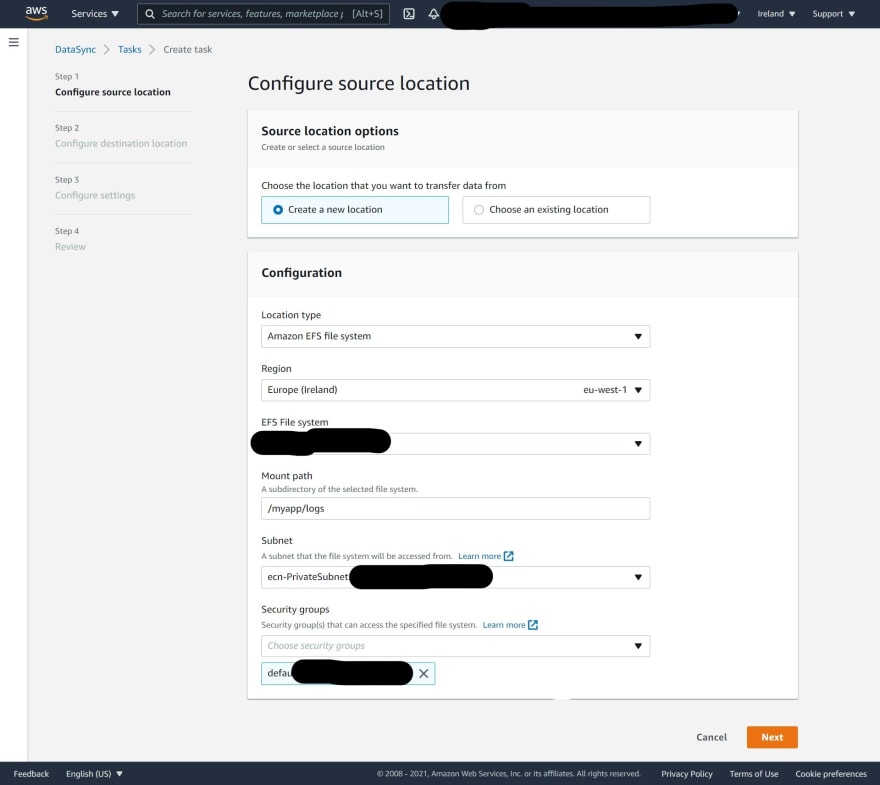Viewport: 880px width, 785px height.
Task: Open the notifications bell icon
Action: tap(433, 14)
